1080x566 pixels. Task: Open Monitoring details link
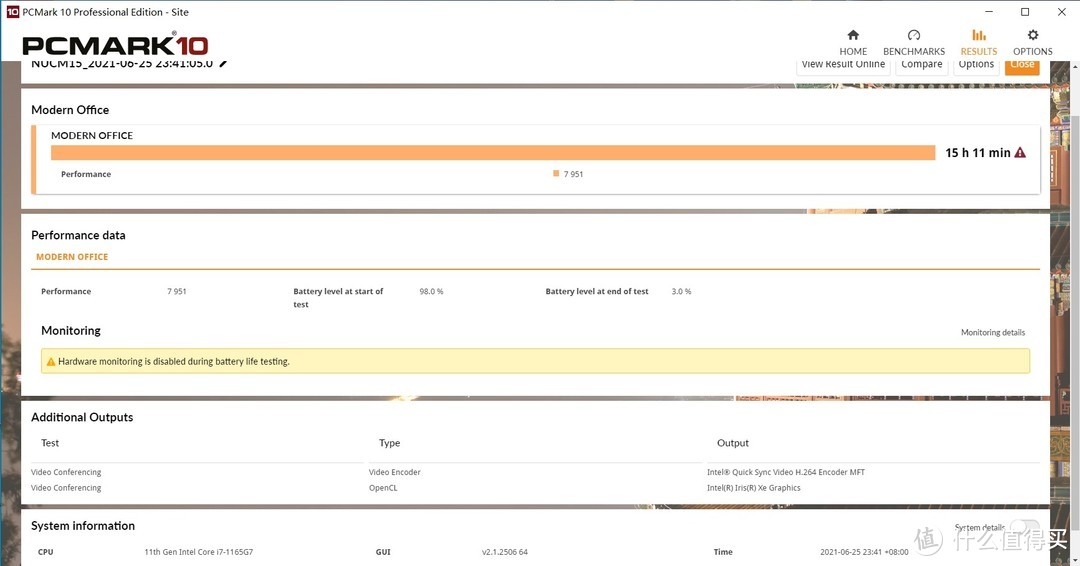[x=993, y=333]
